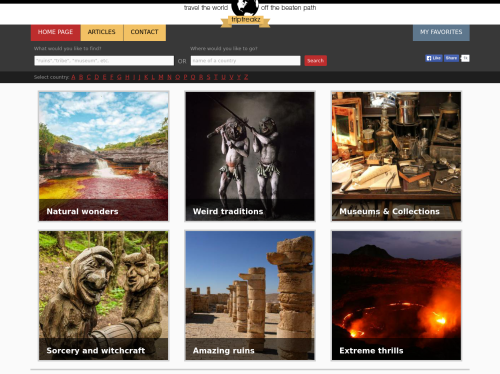Open the Sorcery and witchcraft tile

tap(103, 295)
